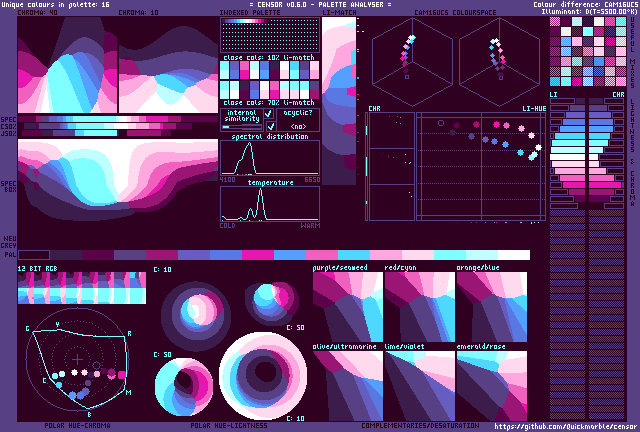Image resolution: width=640 pixels, height=432 pixels.
Task: Select the white swatch in the PAL row
Action: point(514,255)
